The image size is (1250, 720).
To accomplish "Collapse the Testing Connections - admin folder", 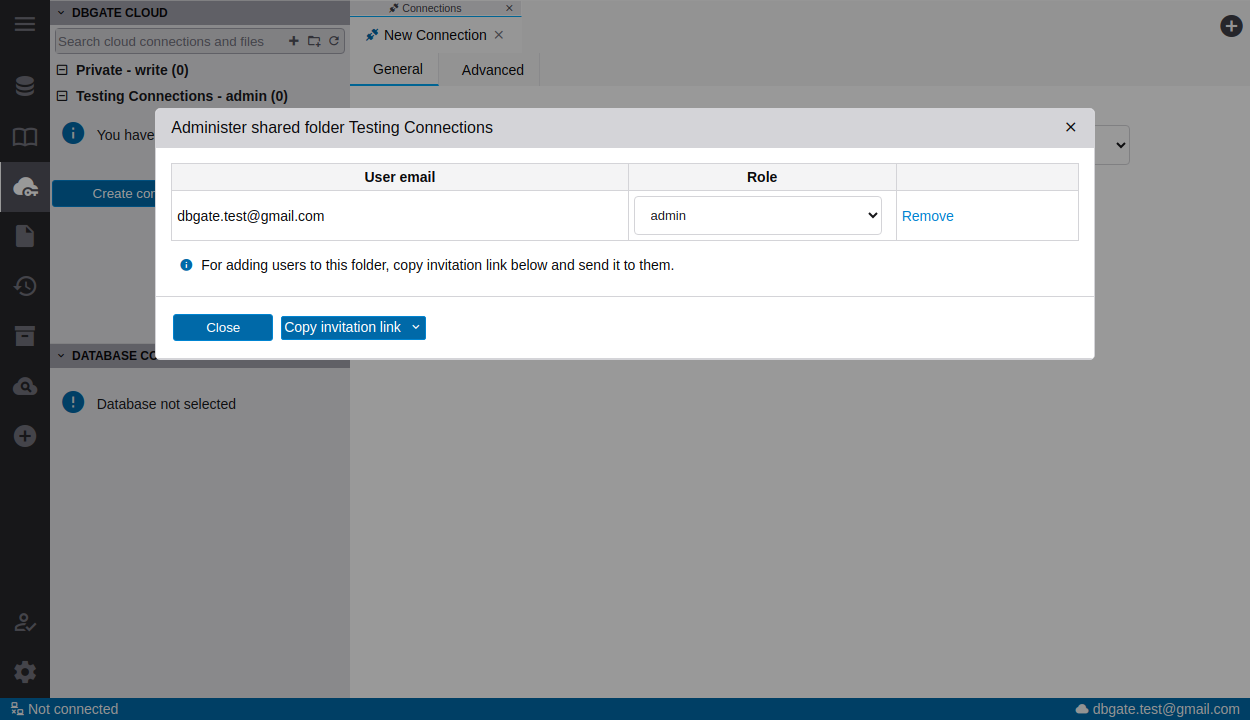I will pyautogui.click(x=62, y=96).
